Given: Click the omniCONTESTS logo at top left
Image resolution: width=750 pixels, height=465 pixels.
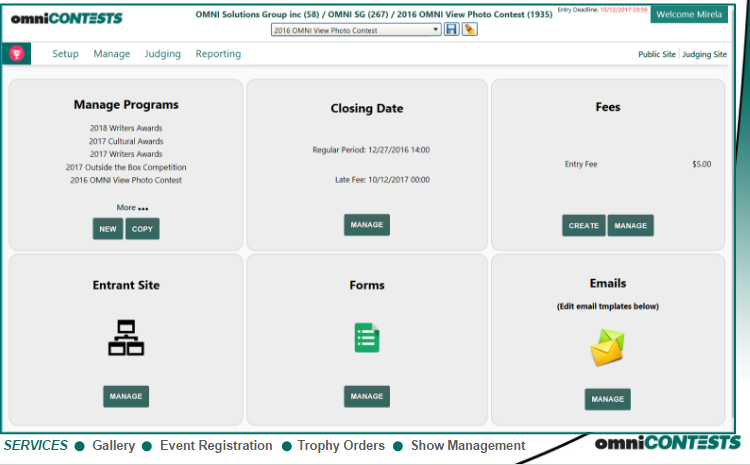Looking at the screenshot, I should tap(66, 18).
